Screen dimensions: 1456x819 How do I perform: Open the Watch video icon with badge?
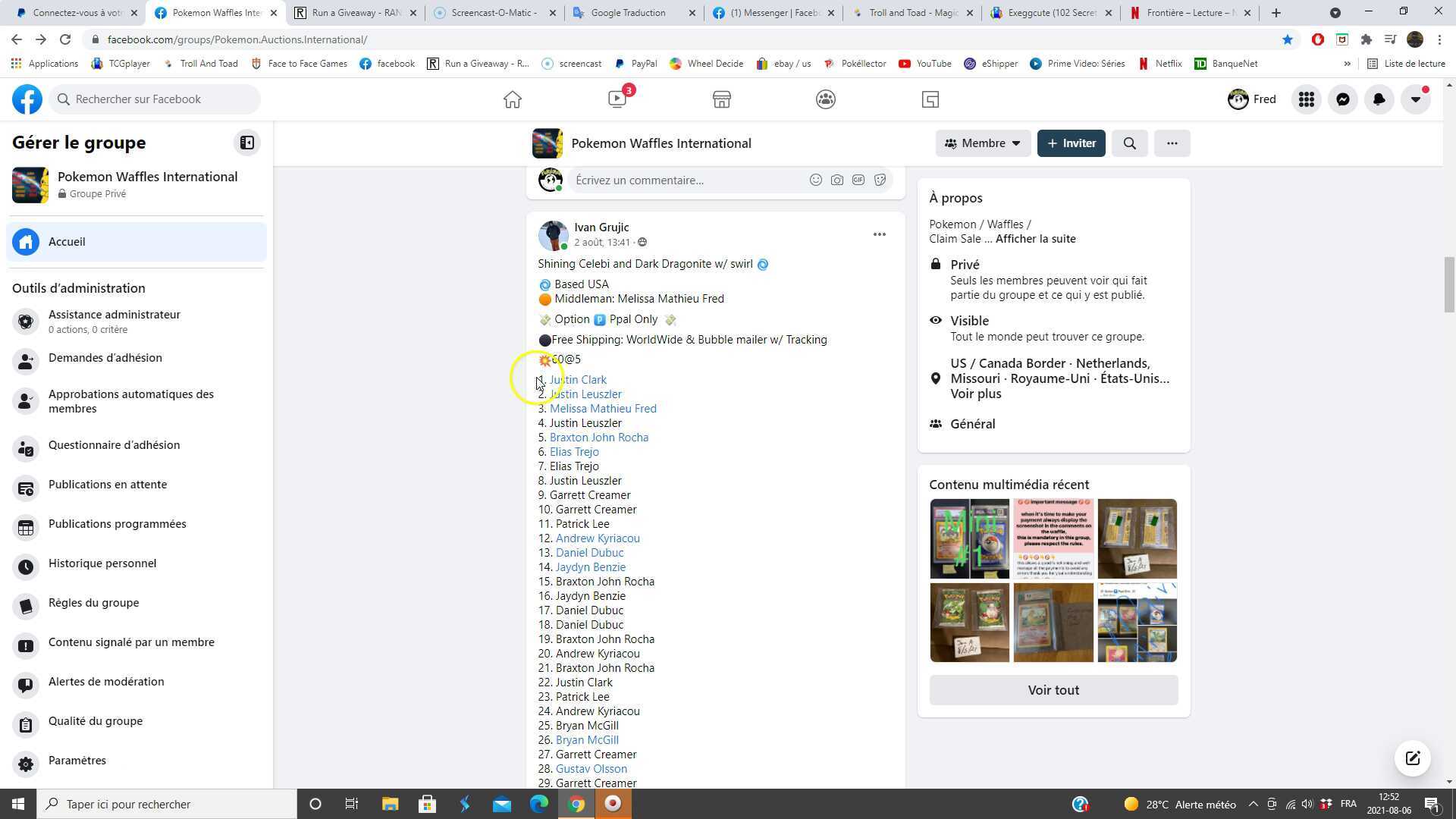(x=617, y=99)
